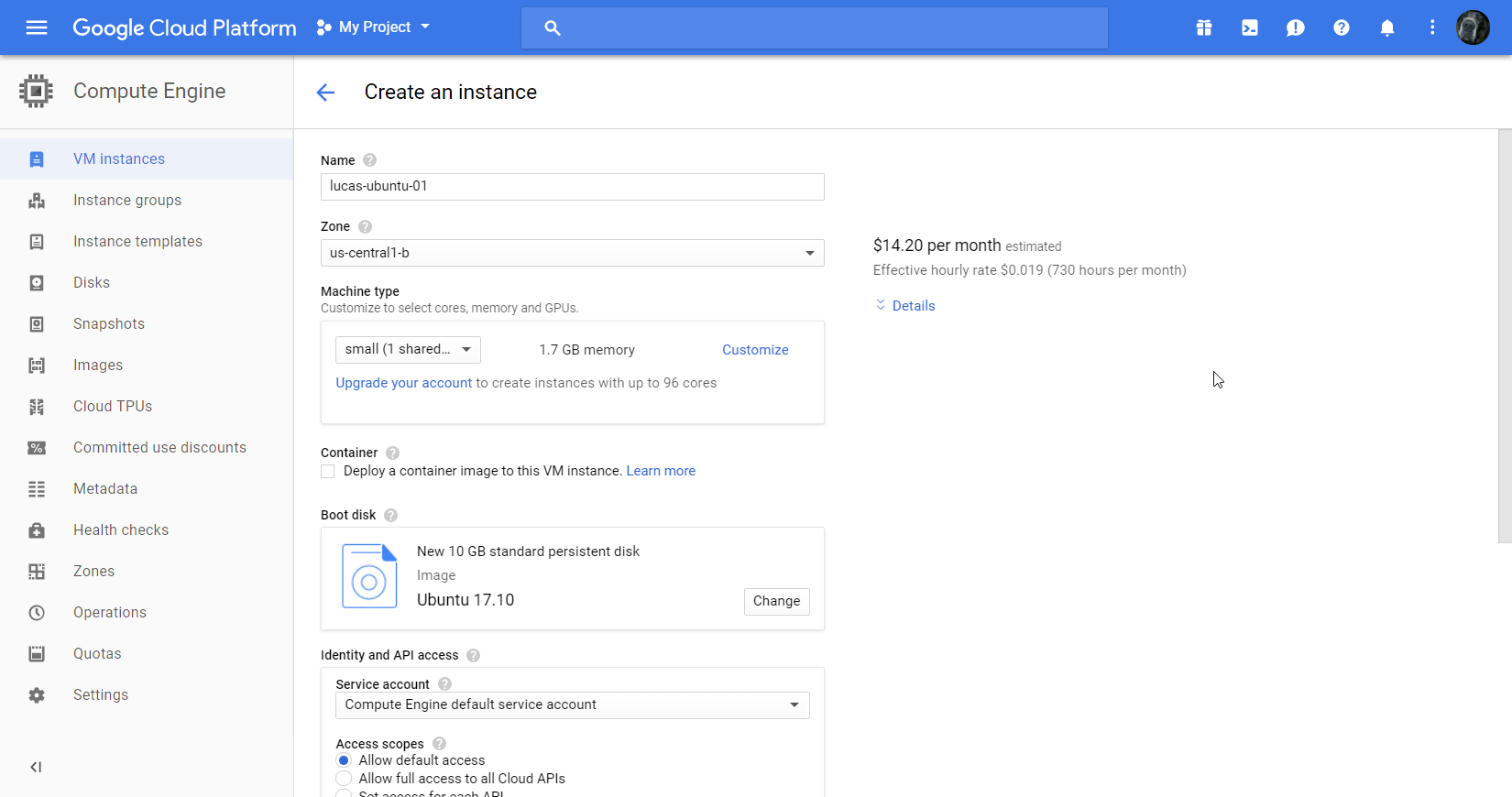Click the container Learn more link

661,471
